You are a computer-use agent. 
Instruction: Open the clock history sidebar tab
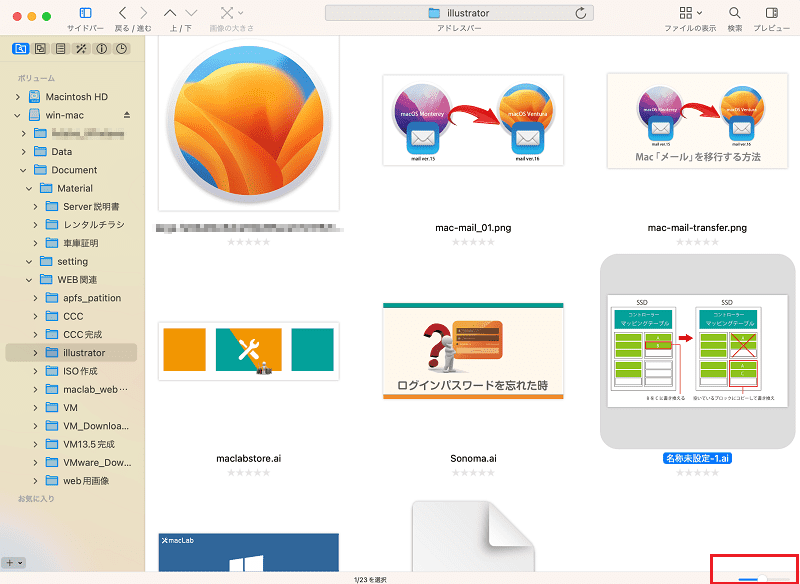tap(121, 49)
